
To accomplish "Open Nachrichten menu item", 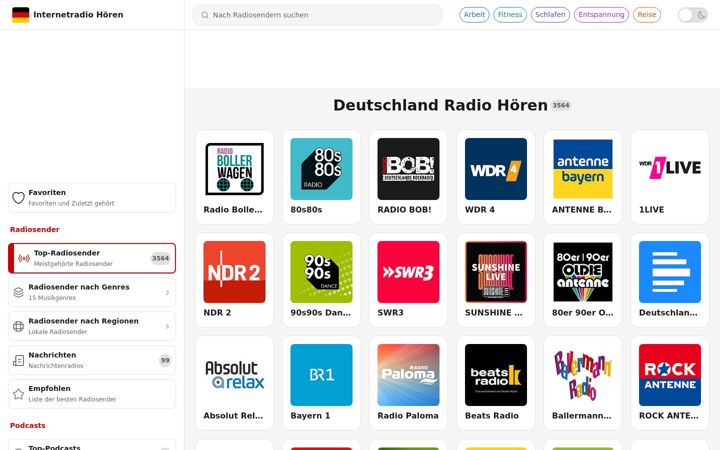I will coord(92,360).
